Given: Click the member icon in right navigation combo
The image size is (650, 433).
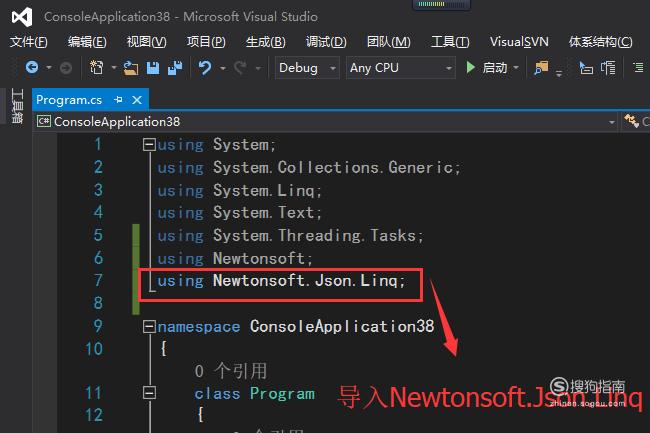Looking at the screenshot, I should (x=631, y=121).
